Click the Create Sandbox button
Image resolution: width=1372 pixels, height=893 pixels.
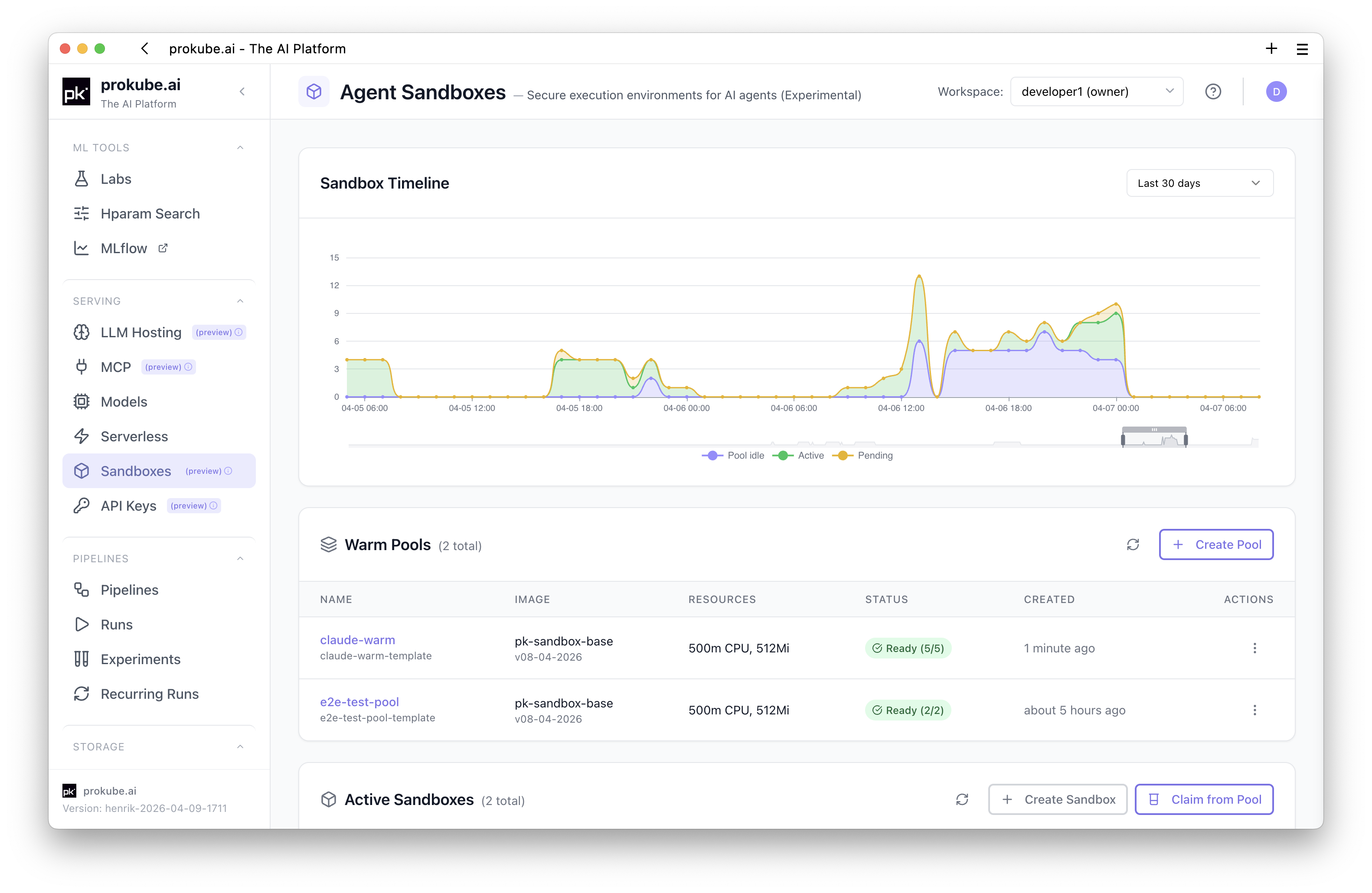tap(1057, 799)
